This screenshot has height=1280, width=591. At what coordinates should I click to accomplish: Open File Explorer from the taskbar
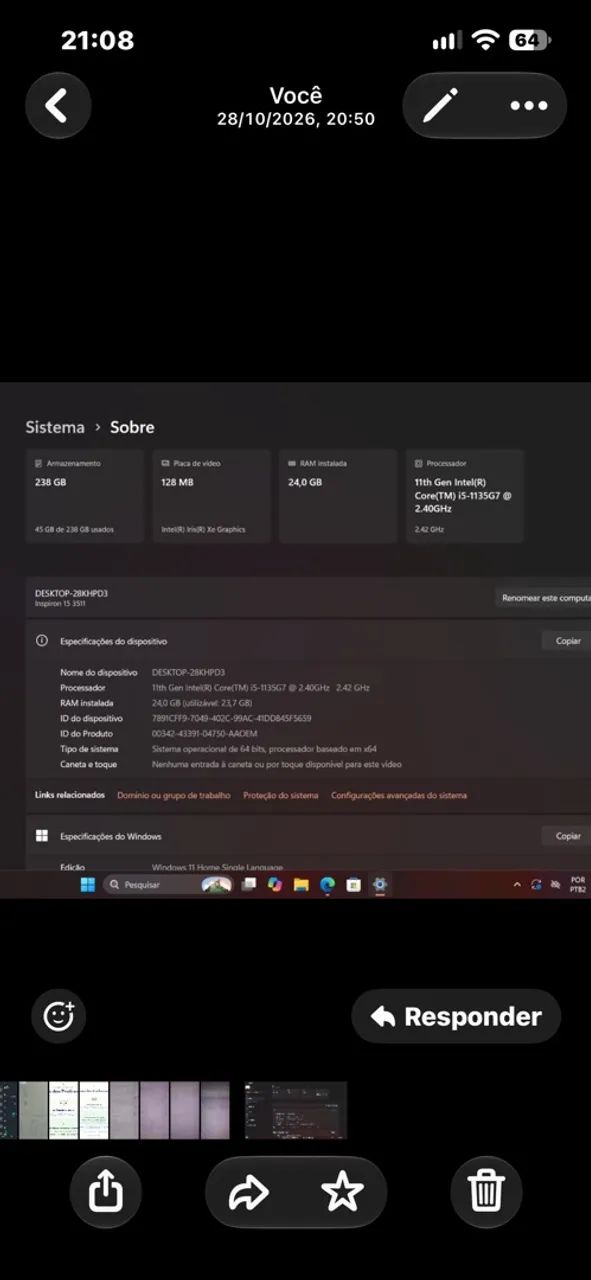301,885
